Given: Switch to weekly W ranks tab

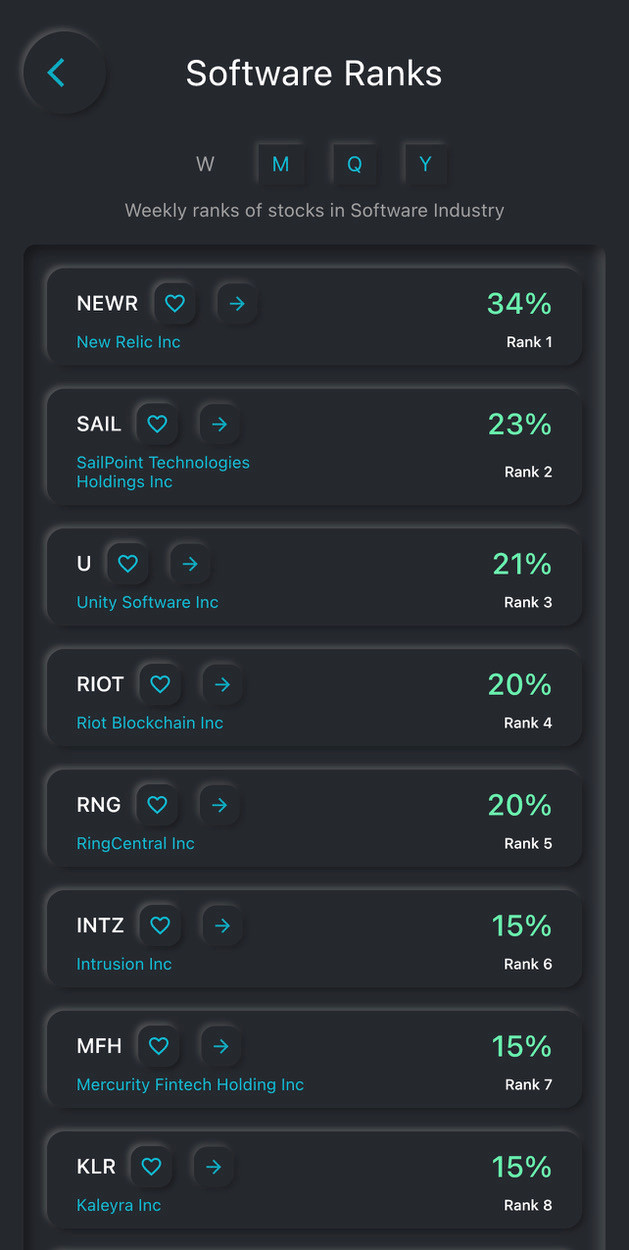Looking at the screenshot, I should coord(205,164).
